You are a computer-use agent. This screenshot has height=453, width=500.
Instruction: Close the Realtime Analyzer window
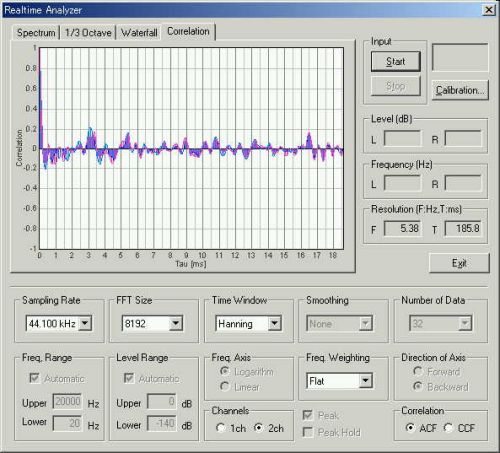click(x=489, y=10)
